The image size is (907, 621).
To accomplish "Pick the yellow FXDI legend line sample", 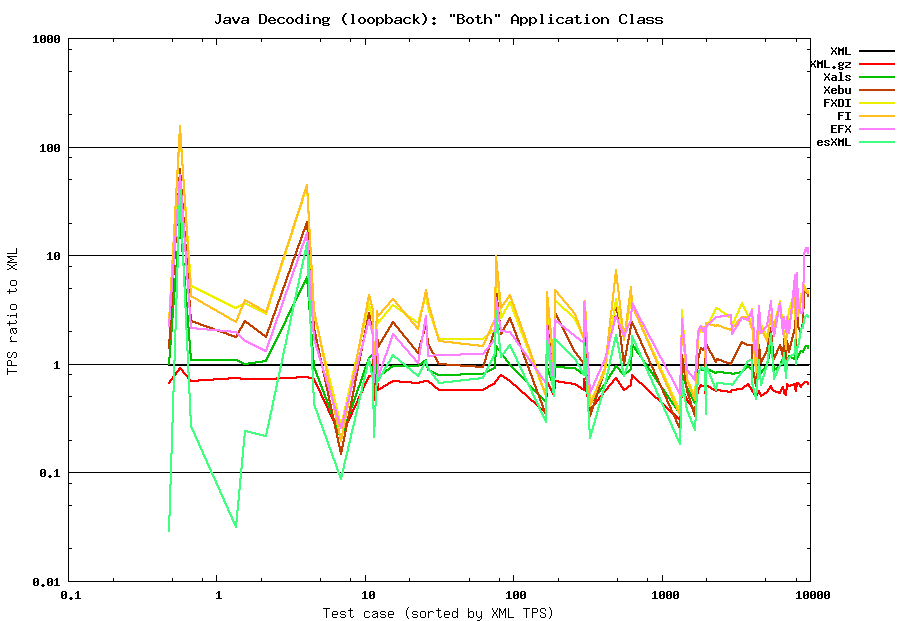I will pos(877,103).
